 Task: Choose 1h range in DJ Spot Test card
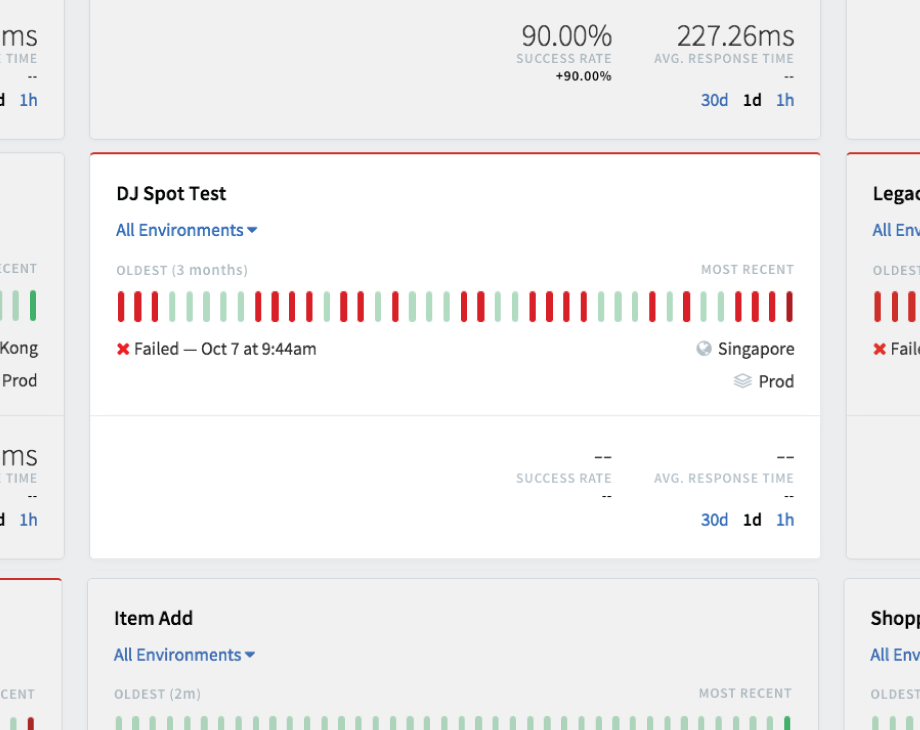[x=785, y=519]
